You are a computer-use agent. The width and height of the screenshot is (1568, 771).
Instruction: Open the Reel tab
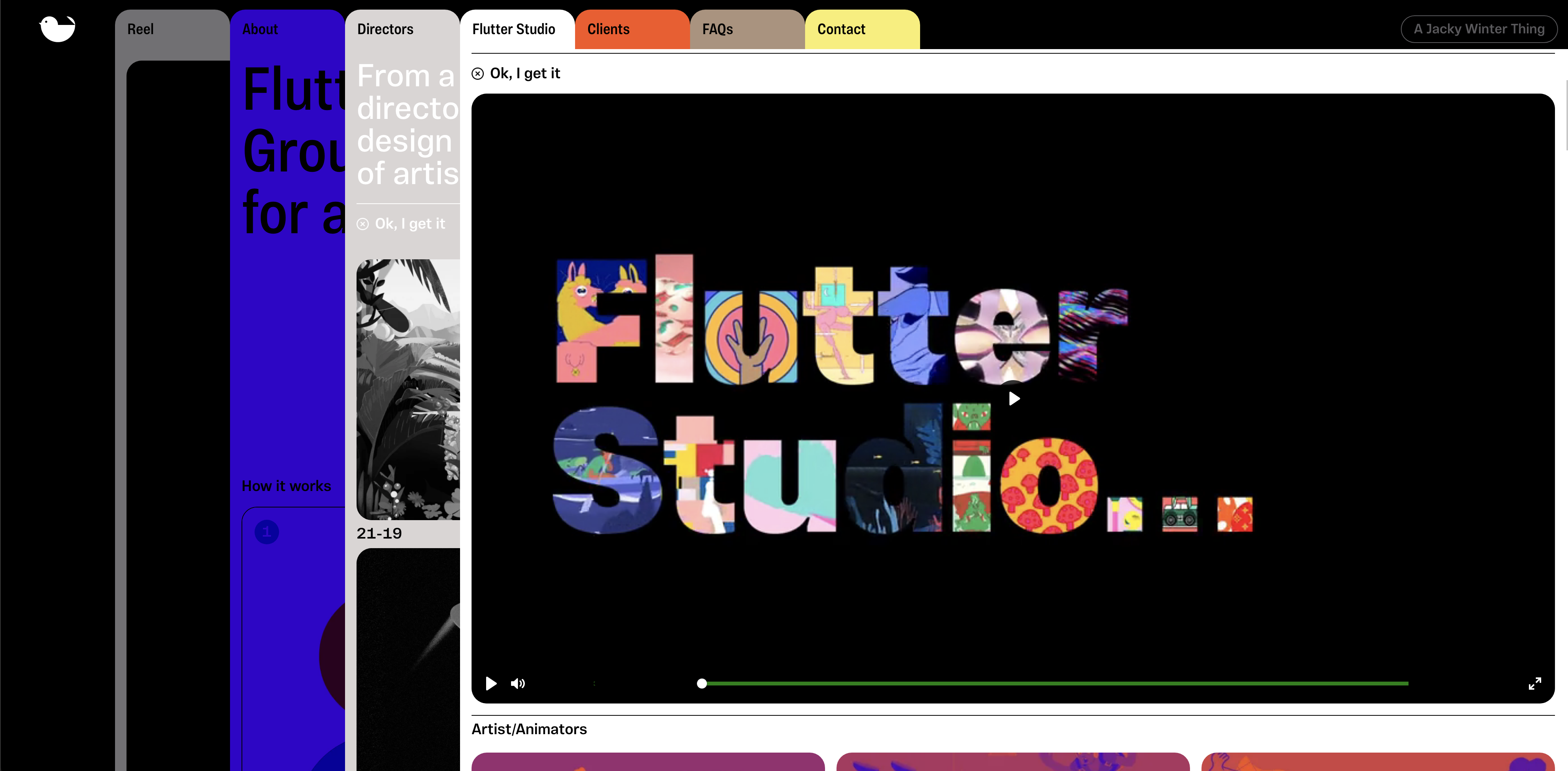pyautogui.click(x=141, y=29)
